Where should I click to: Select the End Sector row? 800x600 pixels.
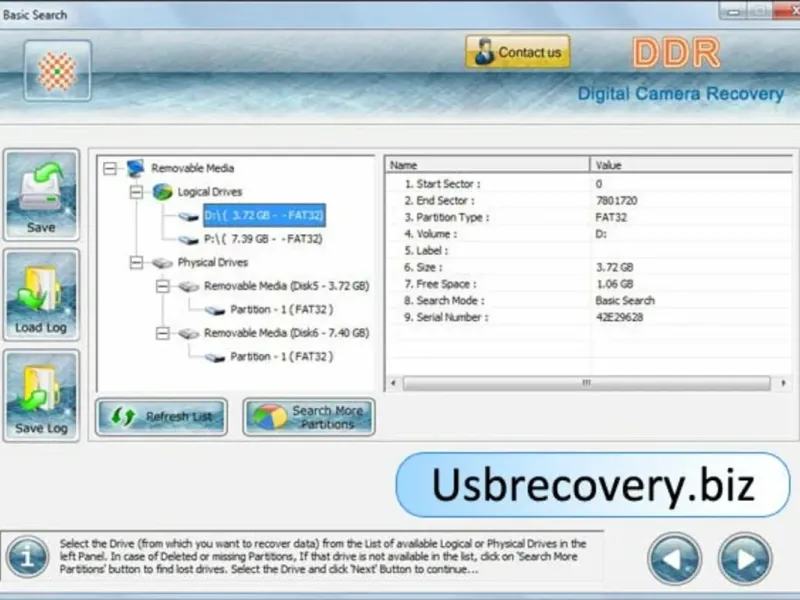[x=589, y=201]
